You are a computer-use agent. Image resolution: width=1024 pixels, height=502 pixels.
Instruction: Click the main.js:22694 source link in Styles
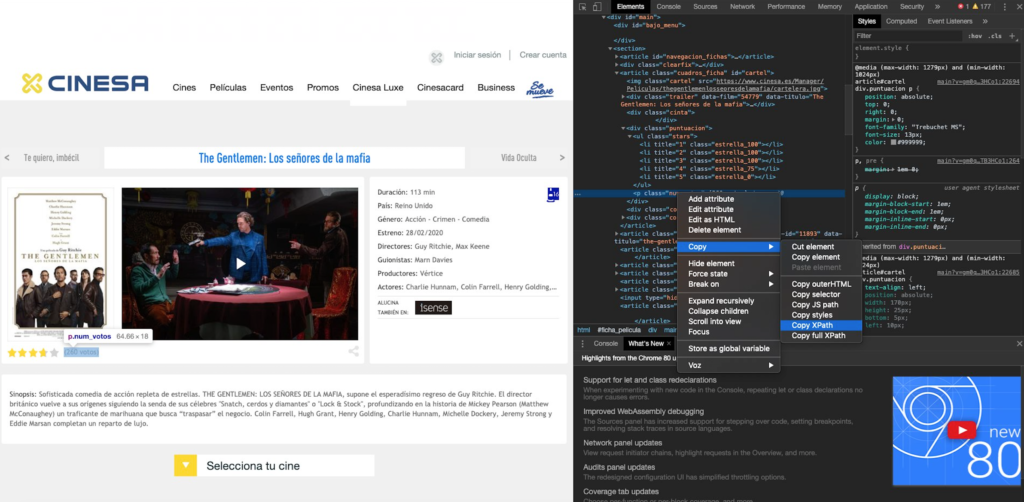coord(978,82)
